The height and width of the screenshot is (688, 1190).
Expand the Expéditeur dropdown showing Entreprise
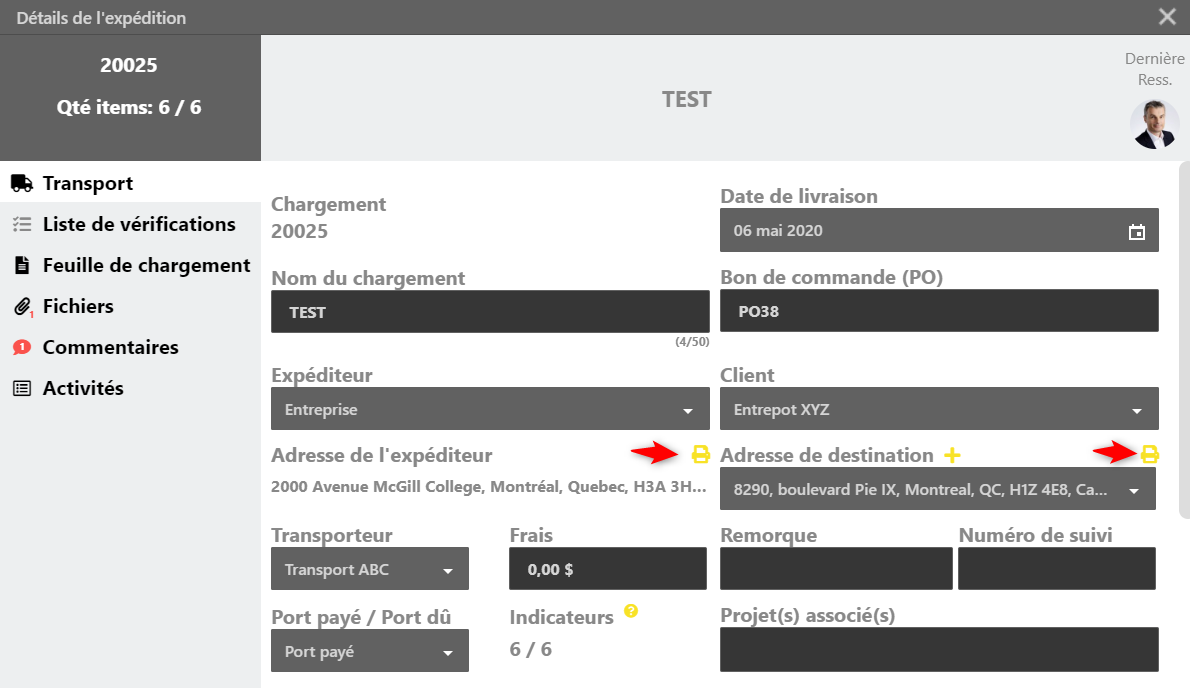(x=688, y=410)
